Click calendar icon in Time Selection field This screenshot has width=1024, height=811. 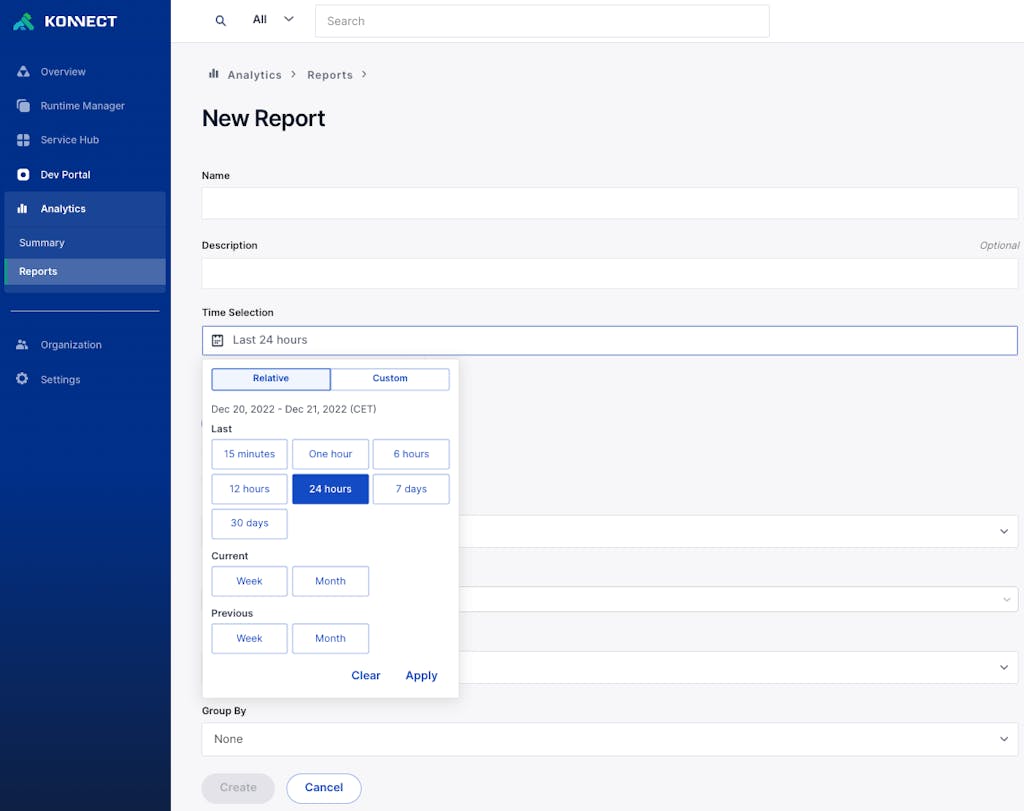click(x=218, y=340)
